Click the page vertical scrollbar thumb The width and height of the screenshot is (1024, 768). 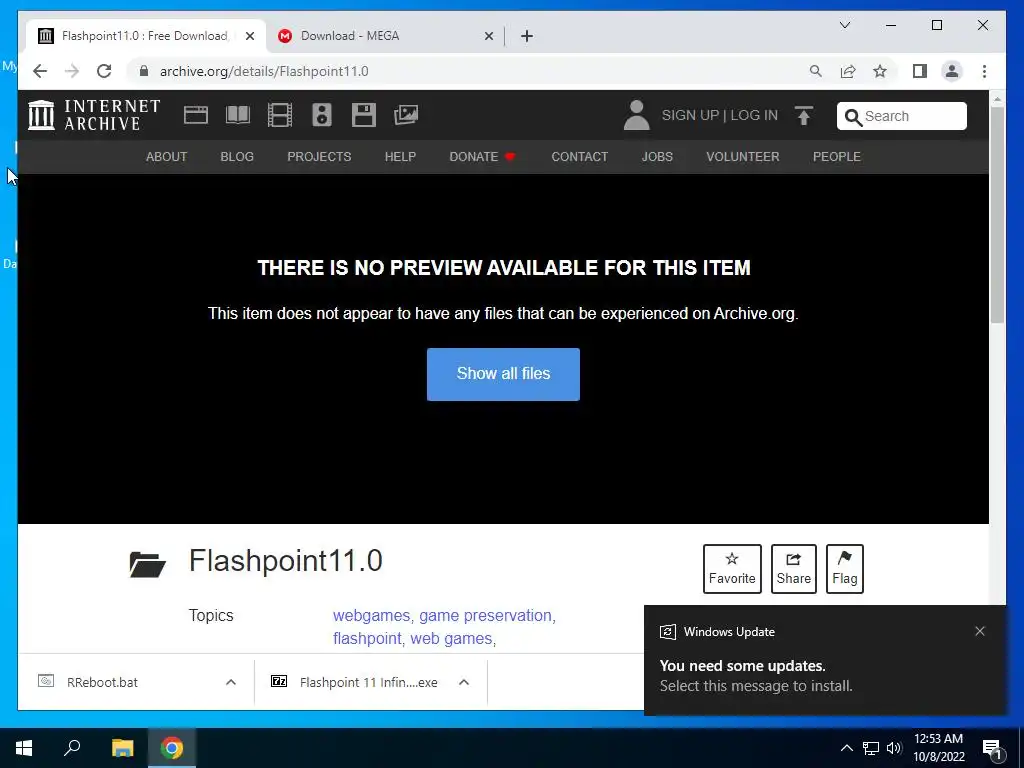pos(997,215)
